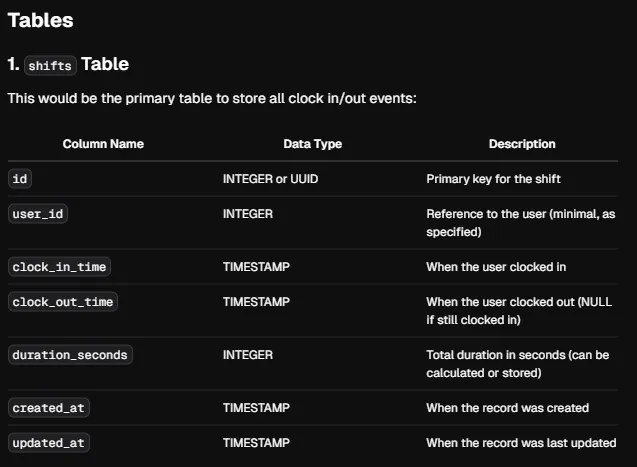
Task: Select the 'shifts' code tag in heading
Action: click(50, 65)
